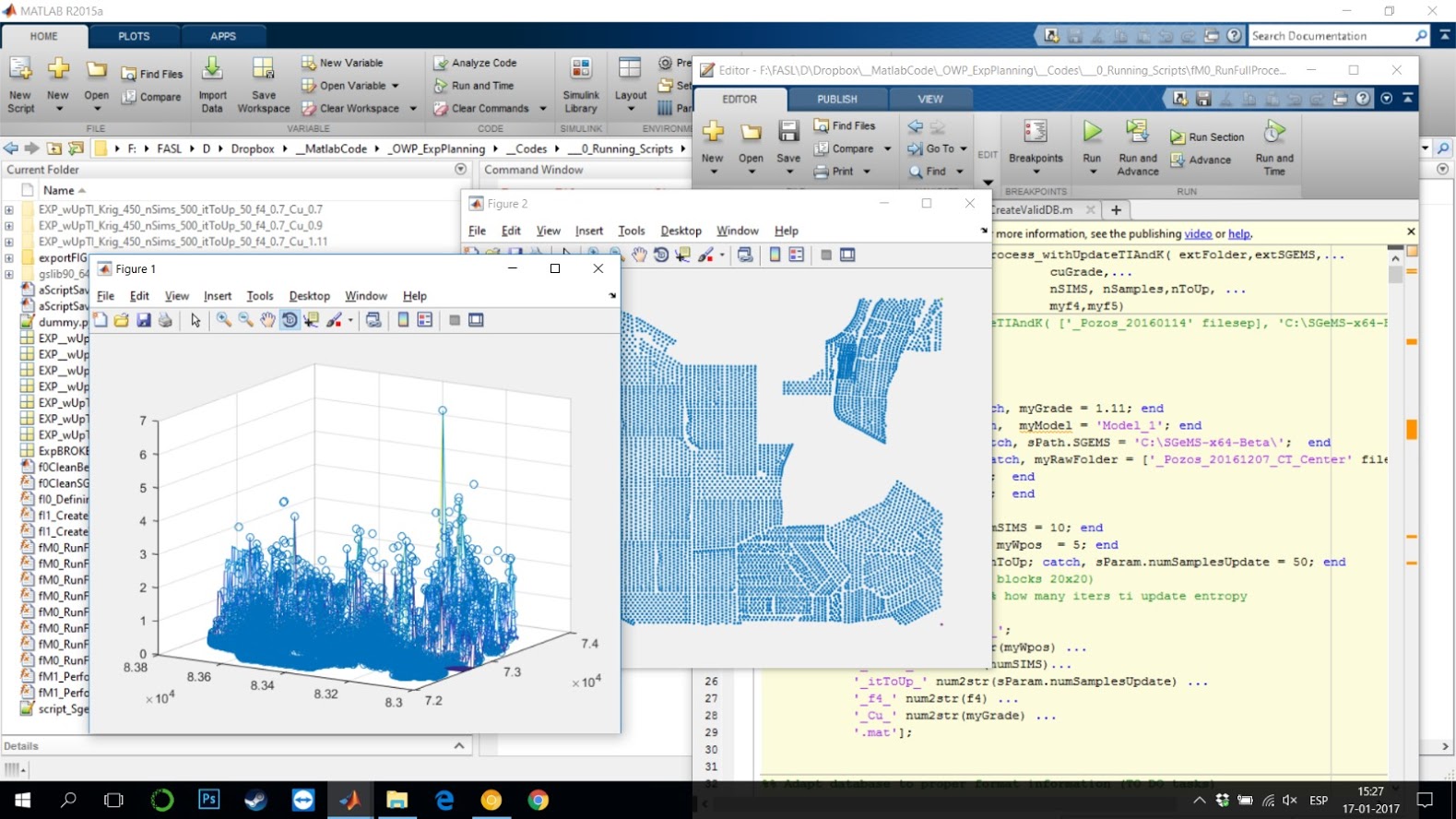Click Find Files in Editor ribbon
The width and height of the screenshot is (1456, 819).
point(844,125)
